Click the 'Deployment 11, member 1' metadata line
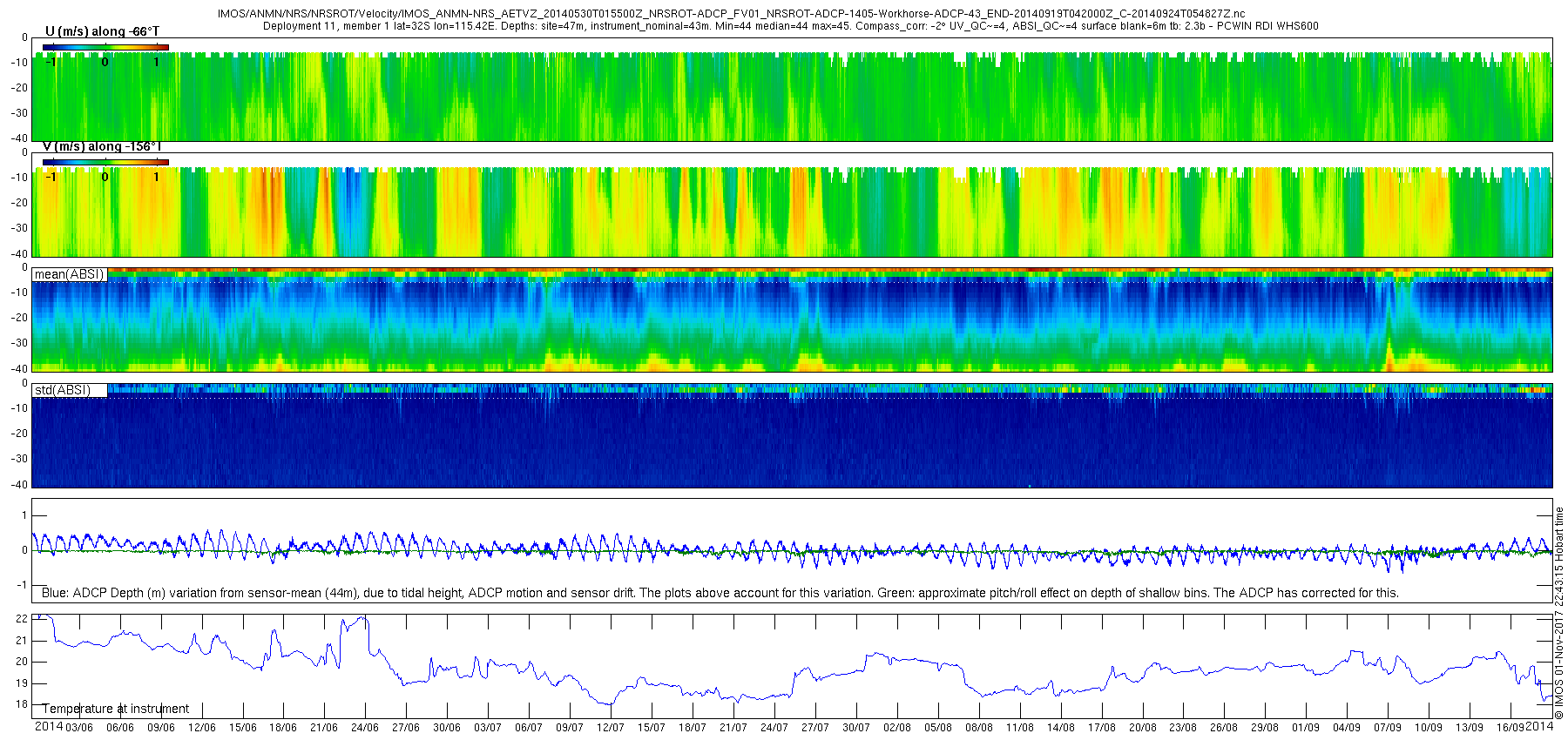Screen dimensions: 1568x740 [790, 26]
